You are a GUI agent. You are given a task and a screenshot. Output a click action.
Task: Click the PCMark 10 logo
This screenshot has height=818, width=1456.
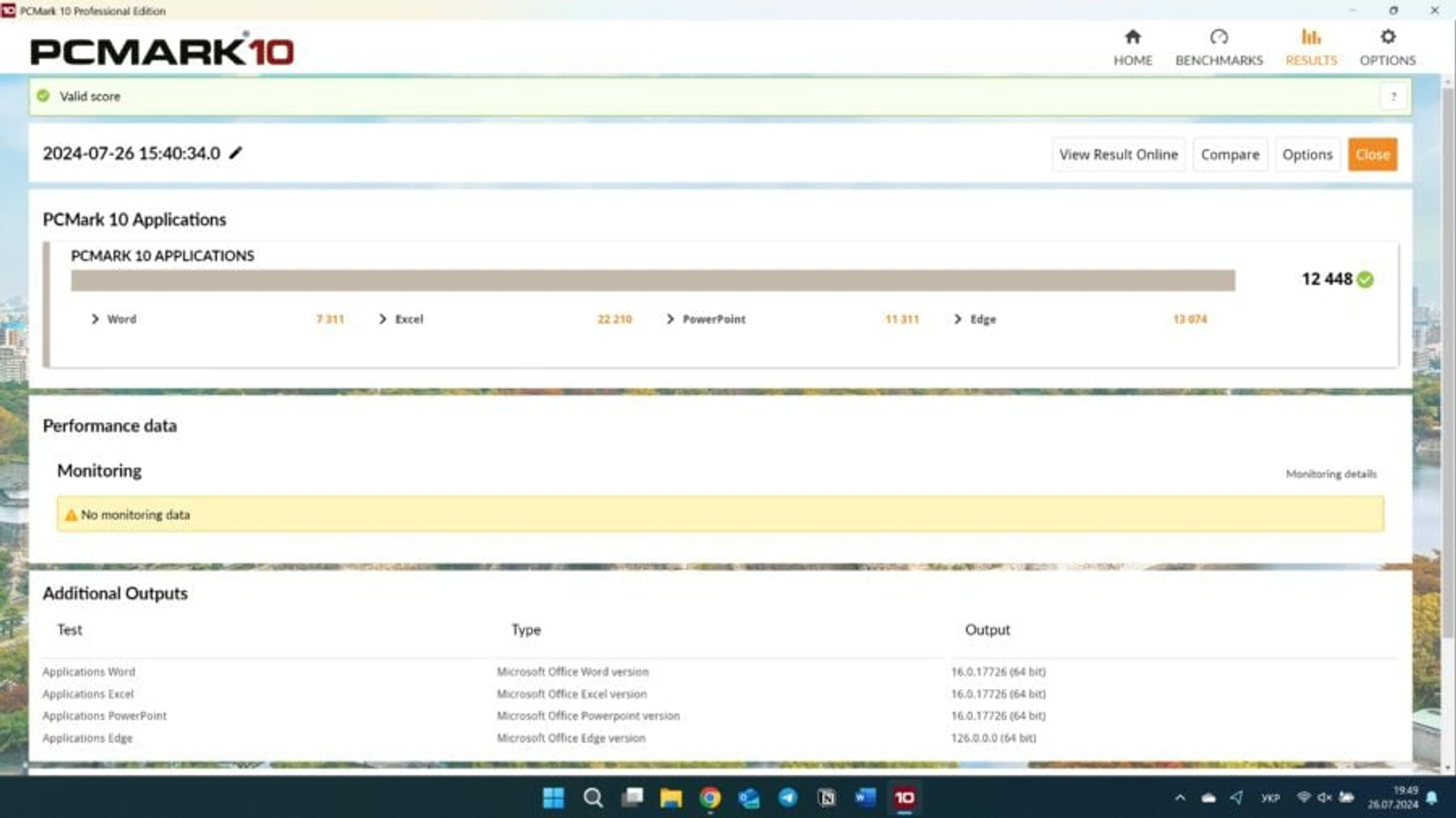click(x=162, y=51)
